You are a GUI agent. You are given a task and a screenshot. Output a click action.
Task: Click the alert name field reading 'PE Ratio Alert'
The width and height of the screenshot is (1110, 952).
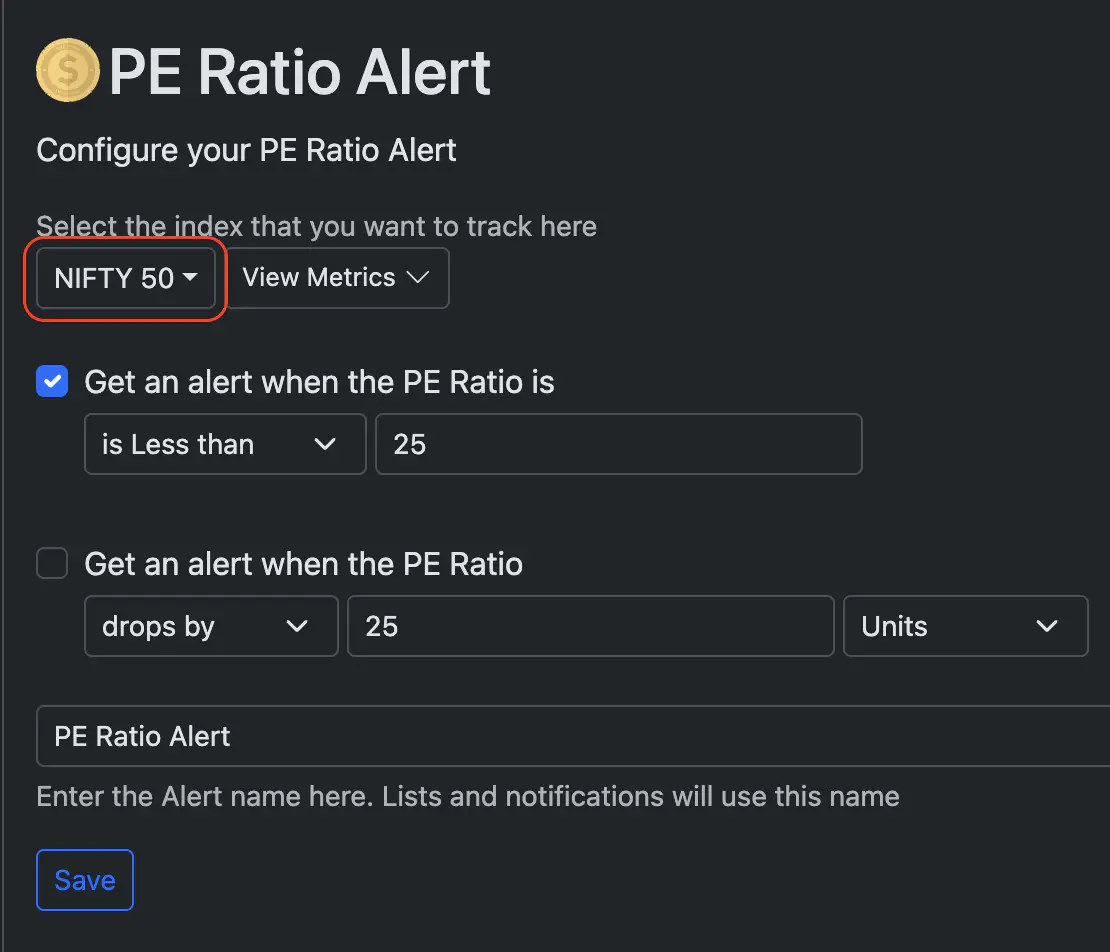[573, 736]
